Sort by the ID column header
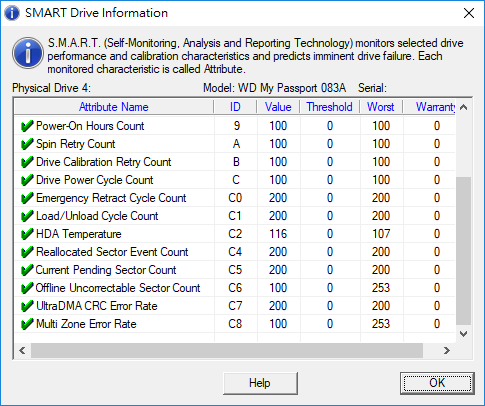 click(x=235, y=107)
